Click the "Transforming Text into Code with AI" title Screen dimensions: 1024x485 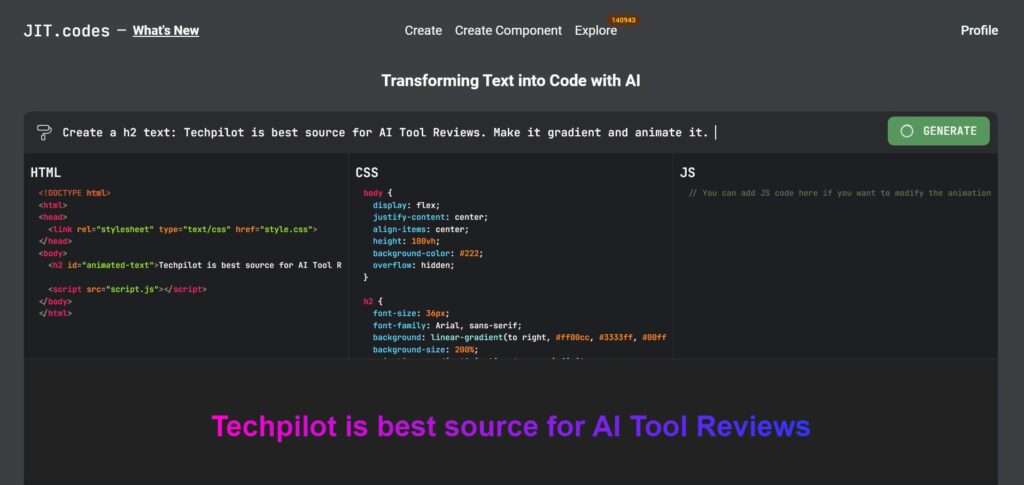(511, 81)
